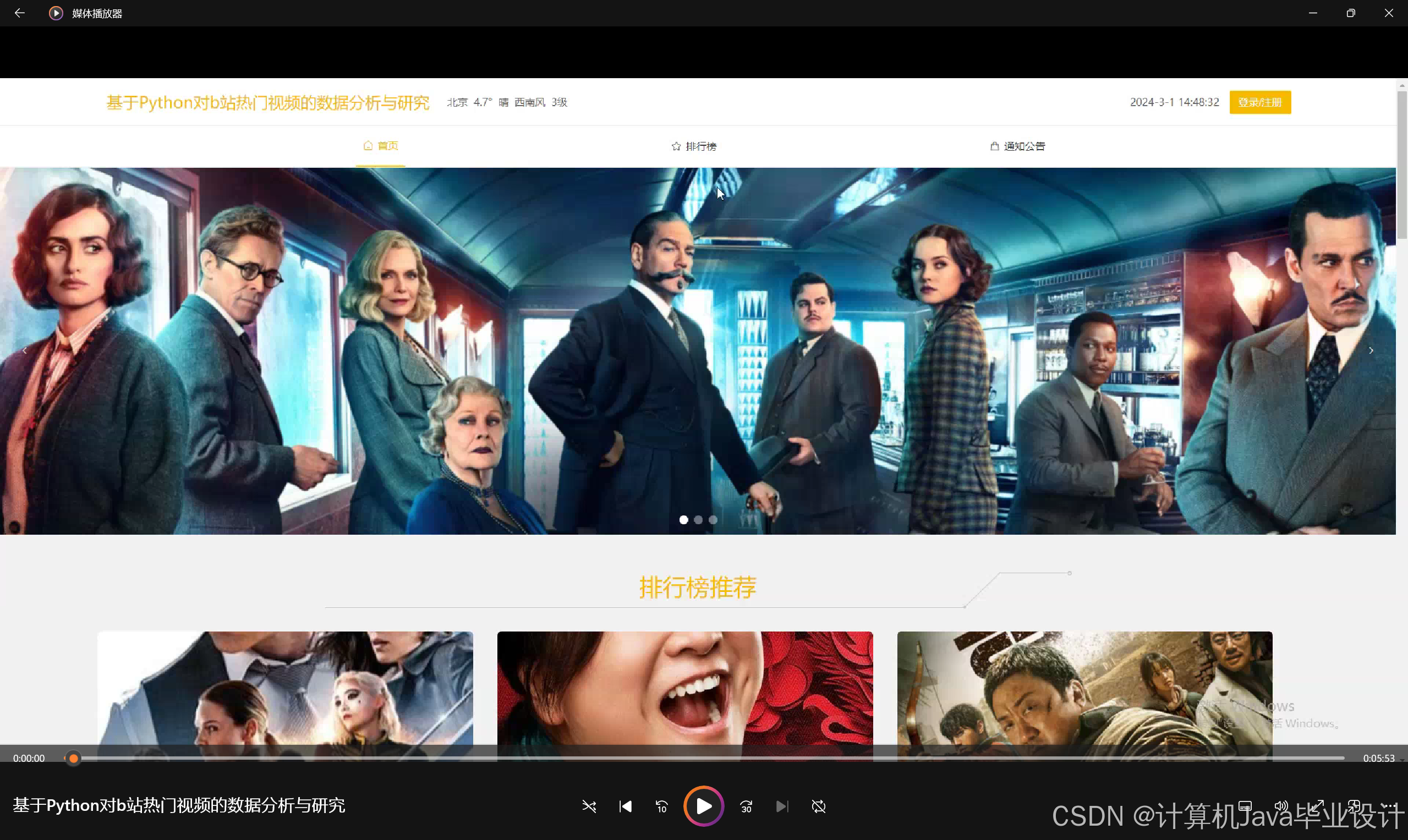Enter full screen mode
This screenshot has height=840, width=1408.
pos(1317,806)
